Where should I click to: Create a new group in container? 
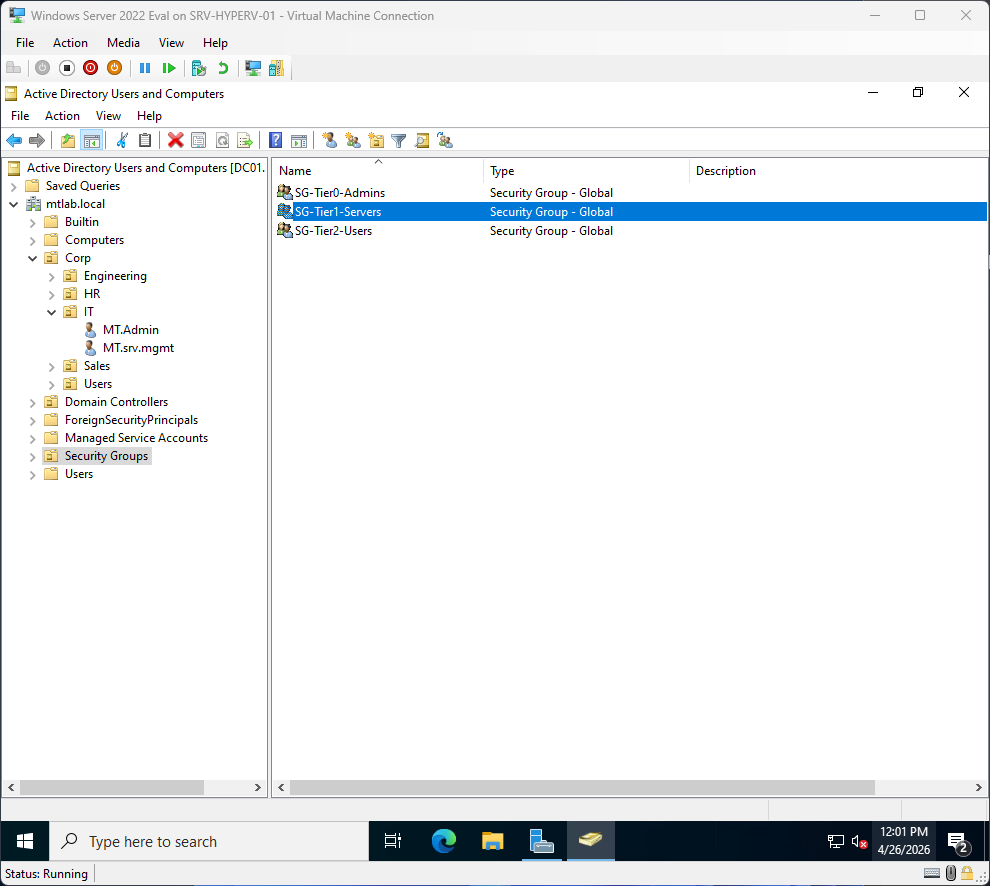click(x=353, y=140)
